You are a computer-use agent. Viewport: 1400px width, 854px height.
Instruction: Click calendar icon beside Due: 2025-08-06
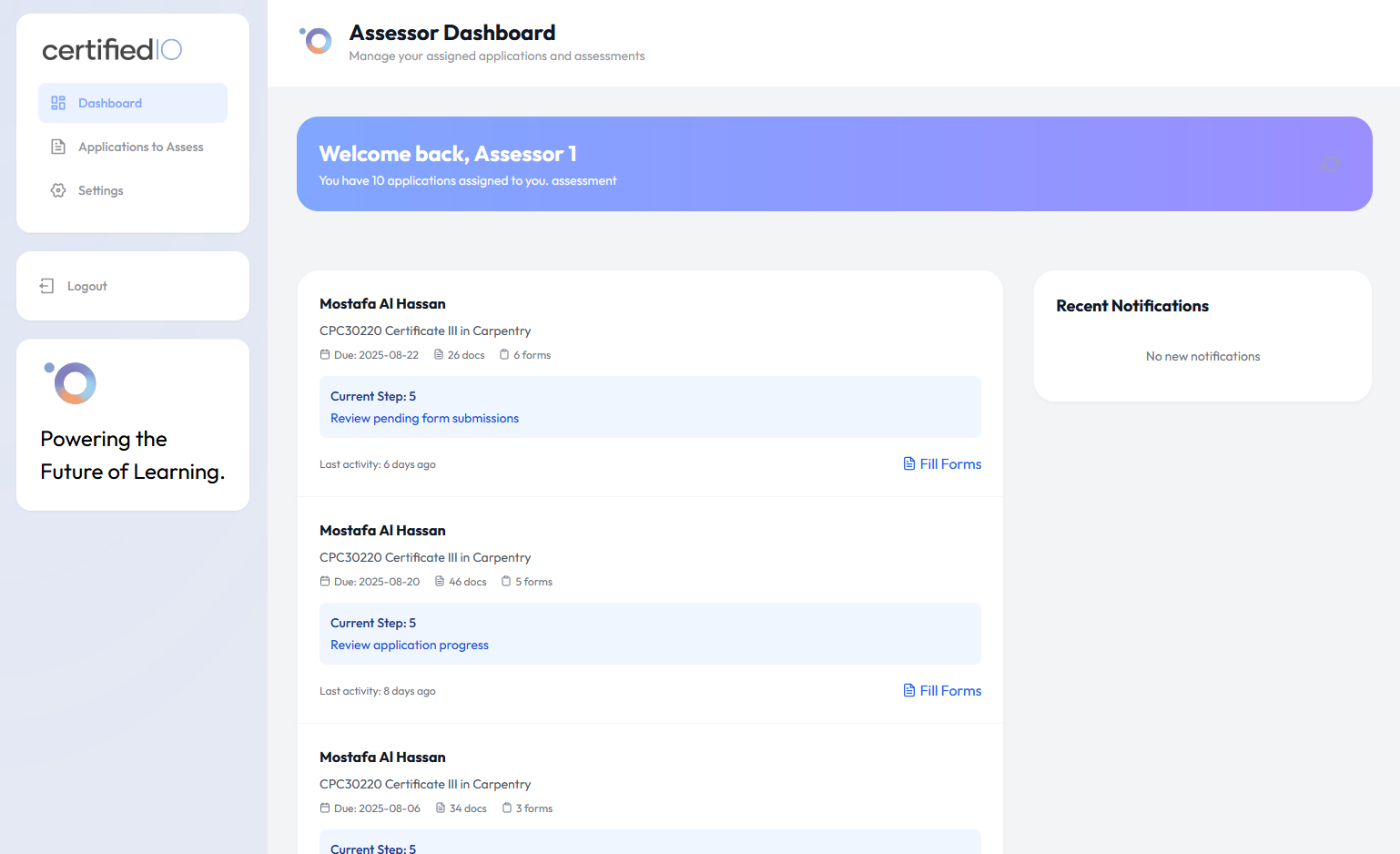325,808
